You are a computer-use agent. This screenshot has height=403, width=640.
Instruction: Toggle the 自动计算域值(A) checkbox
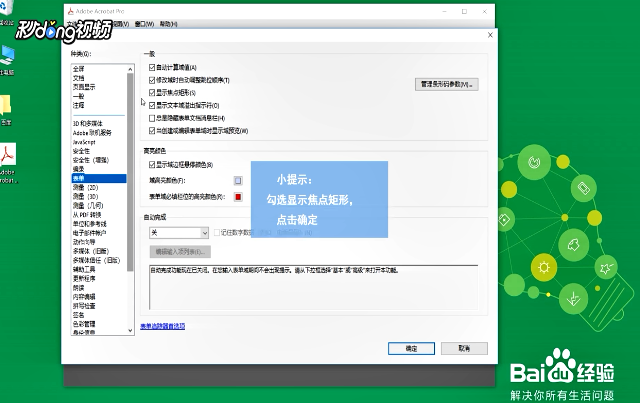(x=152, y=67)
